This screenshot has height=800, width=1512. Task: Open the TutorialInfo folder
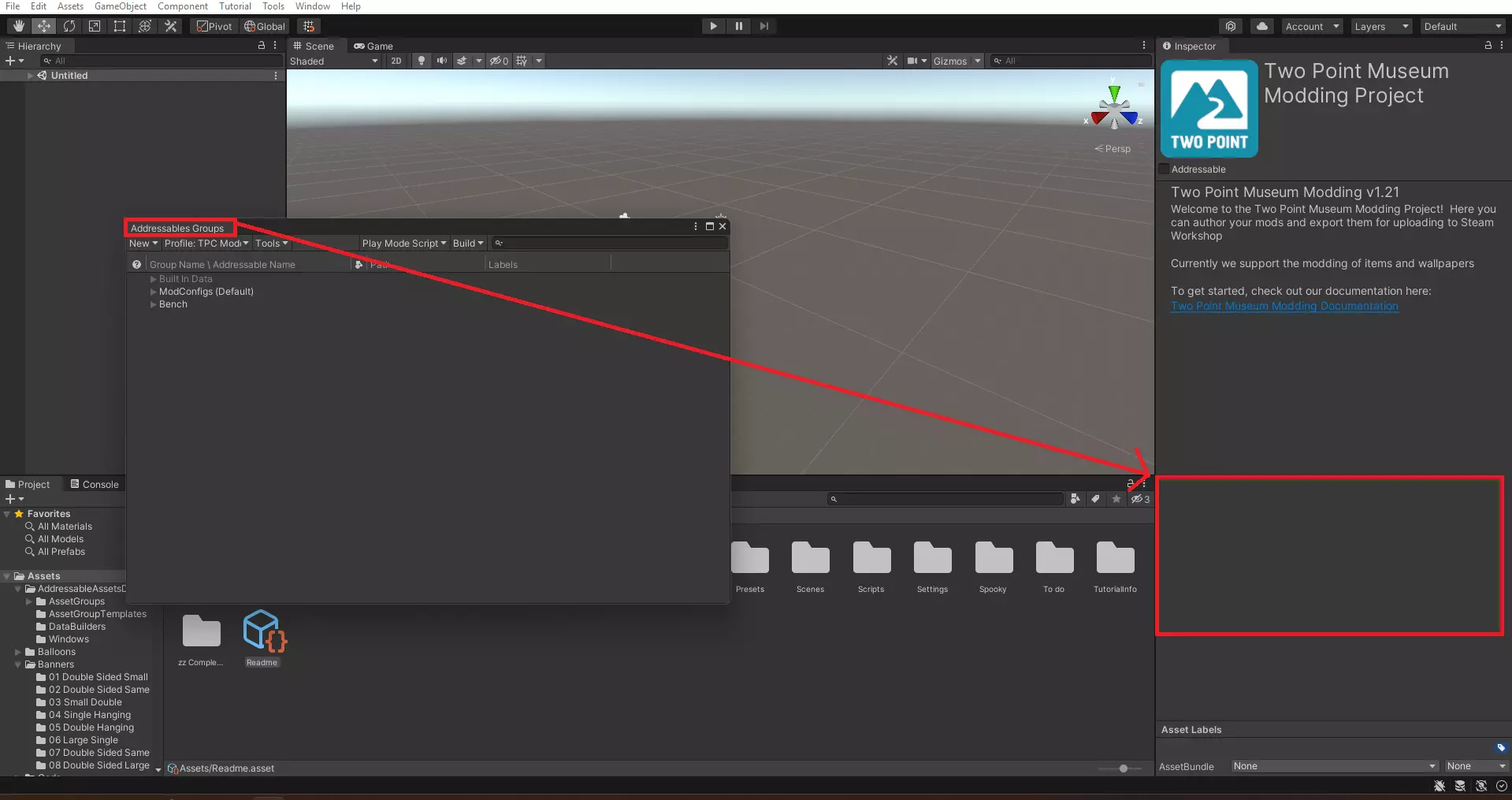[x=1115, y=567]
